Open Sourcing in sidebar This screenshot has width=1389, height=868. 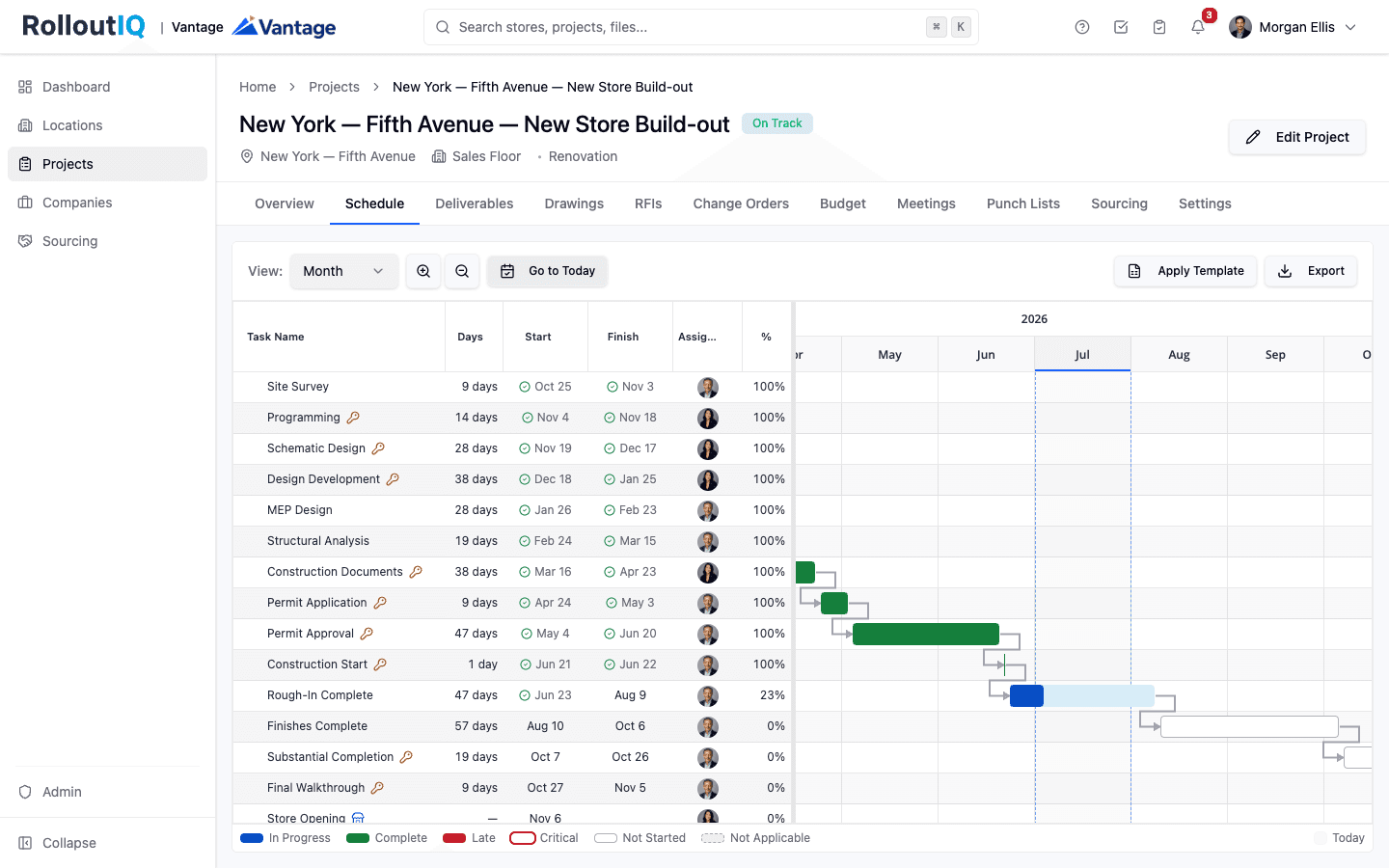point(107,241)
